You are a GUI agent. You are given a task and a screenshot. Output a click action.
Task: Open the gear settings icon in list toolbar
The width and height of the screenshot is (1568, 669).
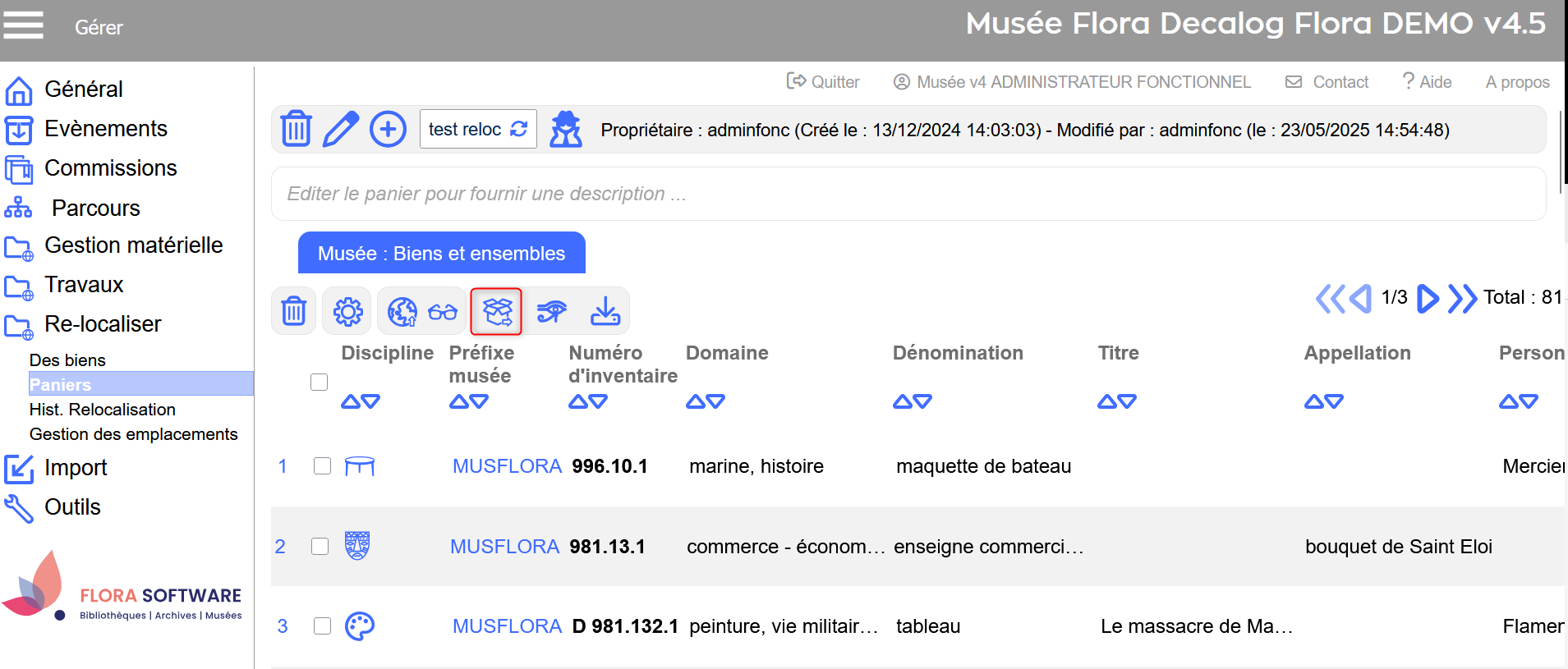click(347, 312)
